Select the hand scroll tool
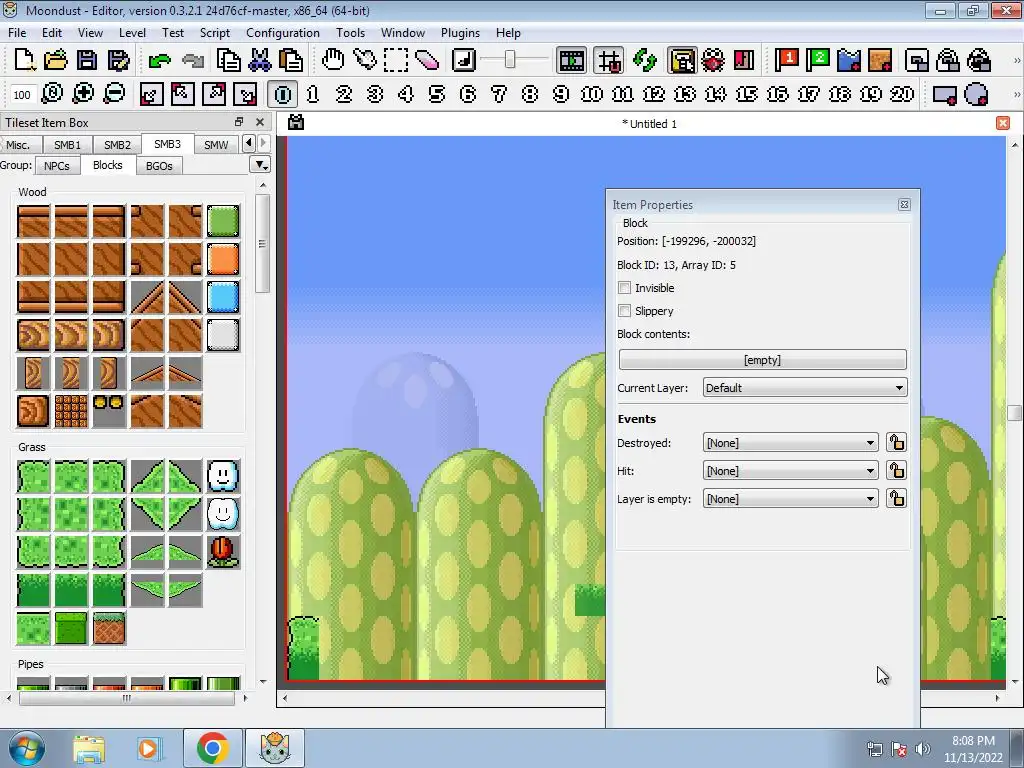Screen dimensions: 1024x768 tap(333, 60)
